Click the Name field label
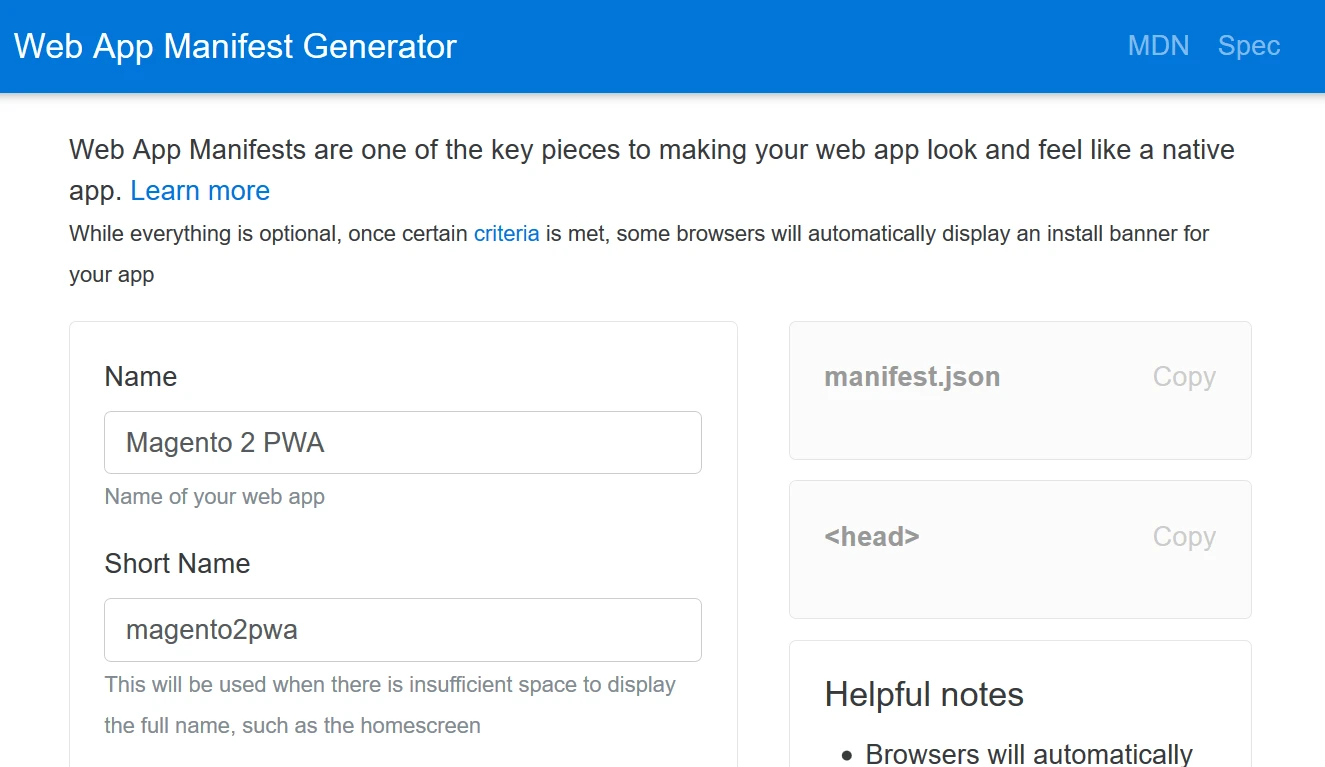 click(141, 377)
